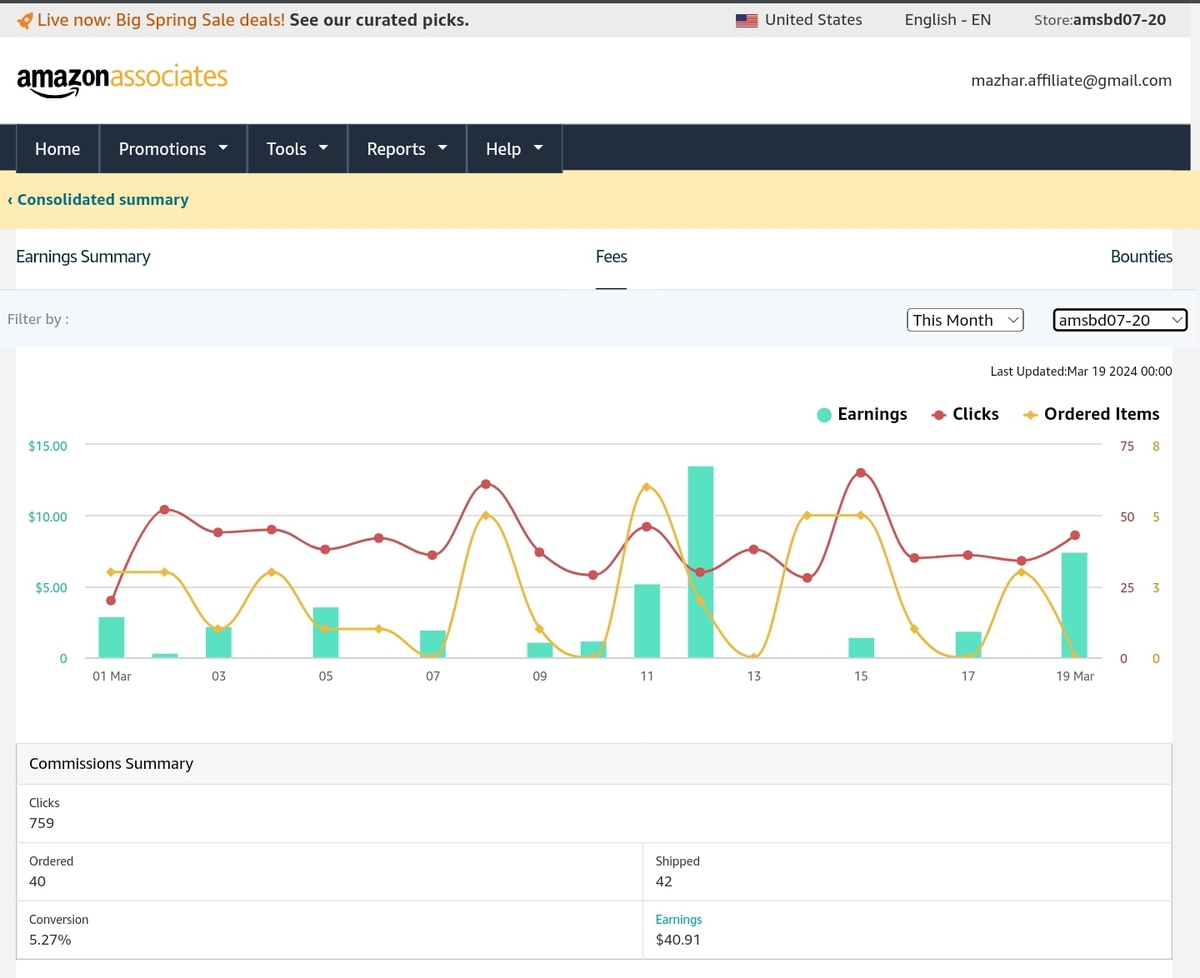This screenshot has height=978, width=1200.
Task: Click the Filter by label
Action: tap(38, 320)
